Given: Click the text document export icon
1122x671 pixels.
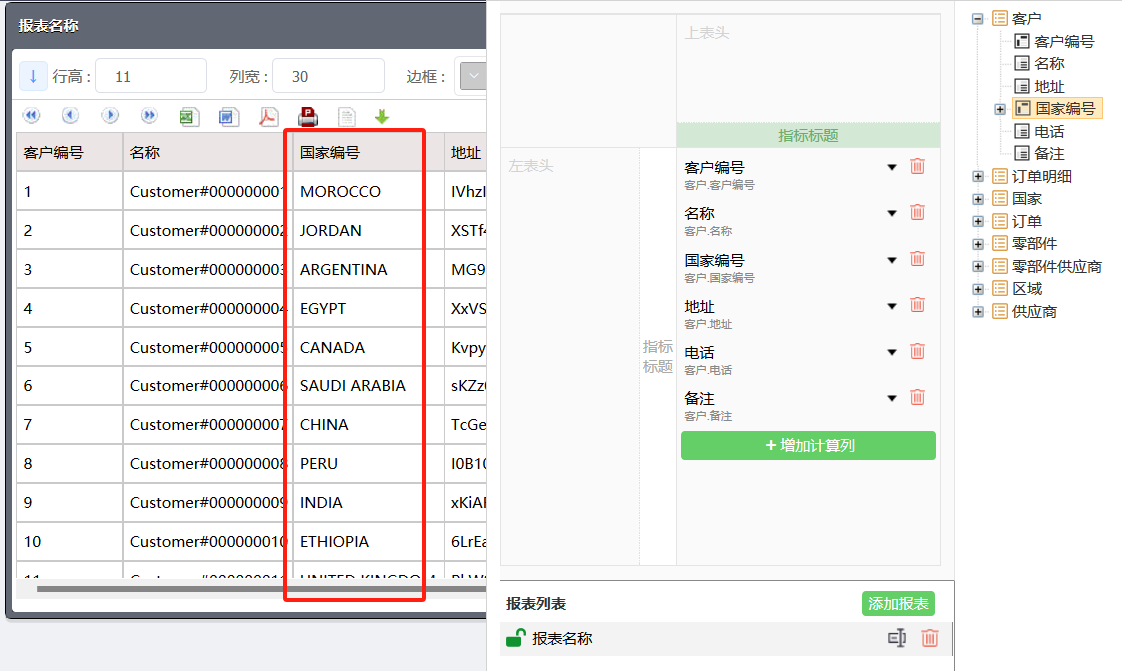Looking at the screenshot, I should (x=347, y=117).
